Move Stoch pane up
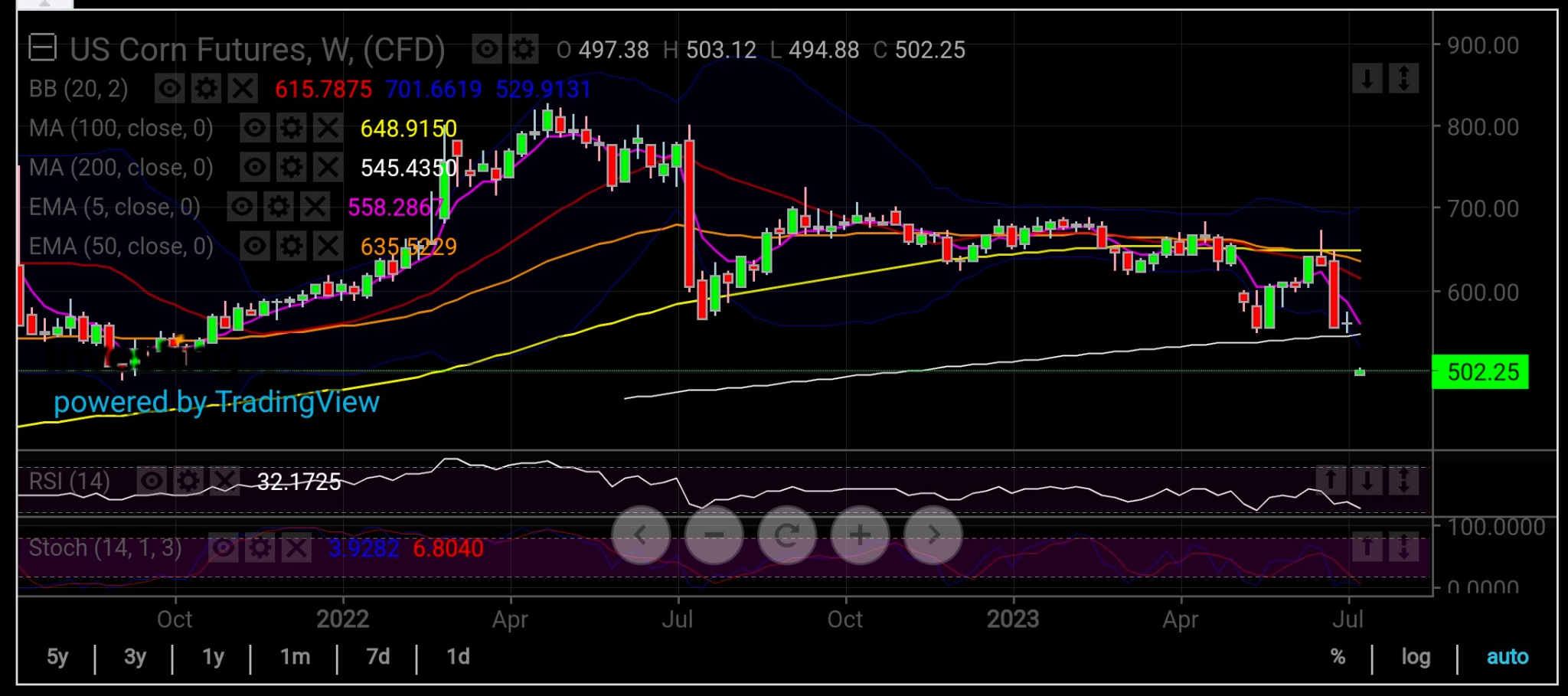Image resolution: width=1568 pixels, height=696 pixels. pos(1367,547)
